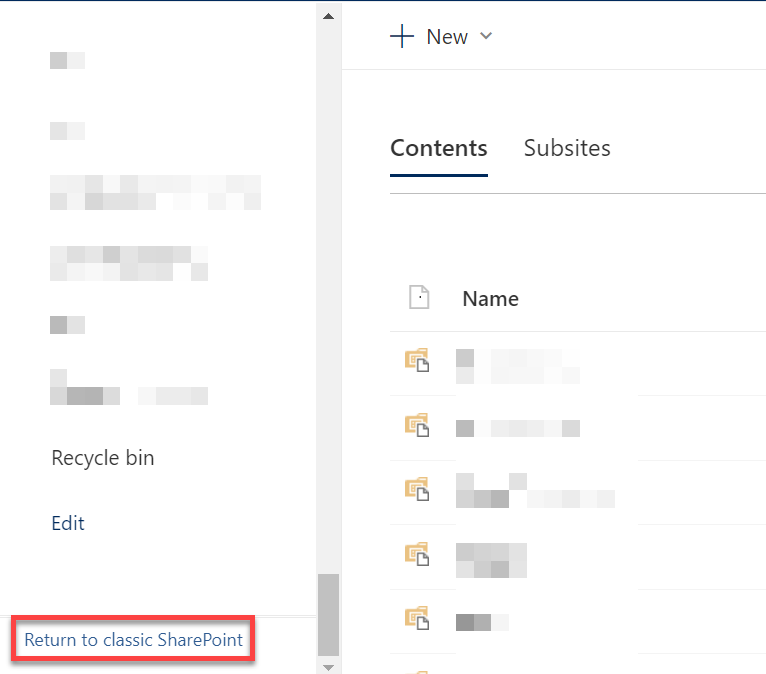Sort by the Name column header

tap(490, 298)
